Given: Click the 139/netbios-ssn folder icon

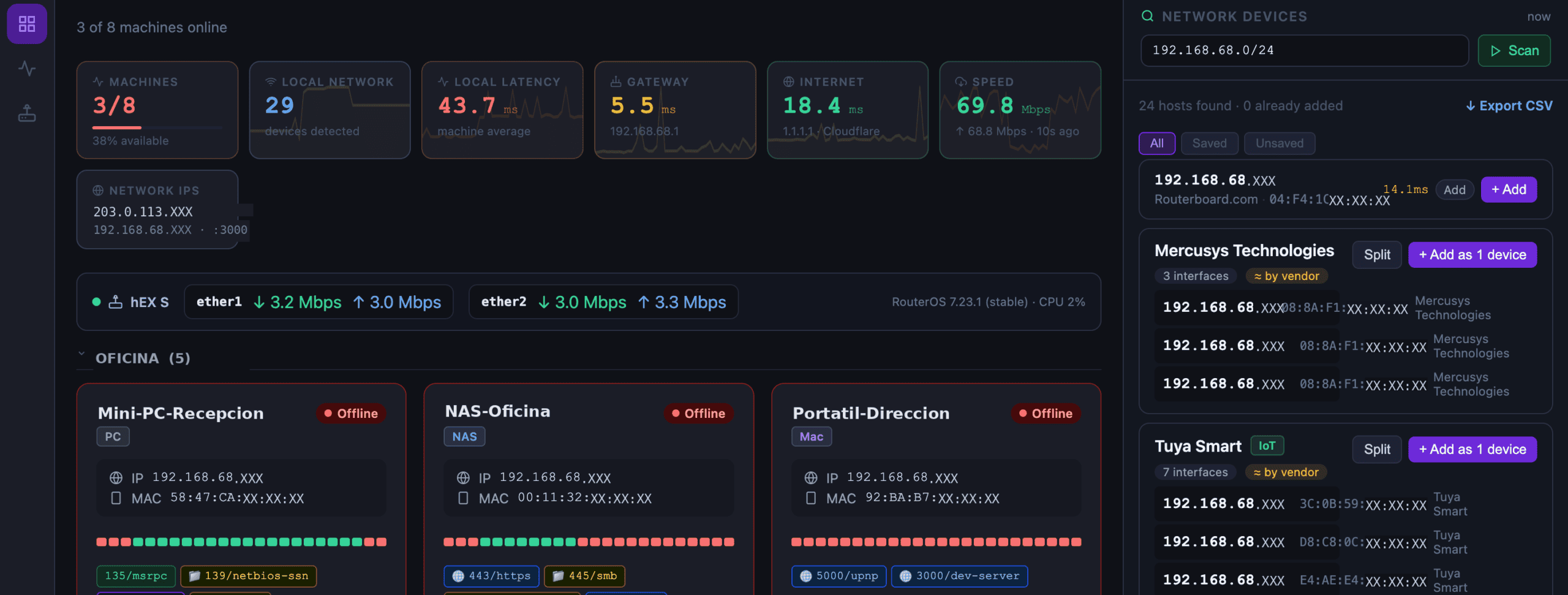Looking at the screenshot, I should coord(195,576).
